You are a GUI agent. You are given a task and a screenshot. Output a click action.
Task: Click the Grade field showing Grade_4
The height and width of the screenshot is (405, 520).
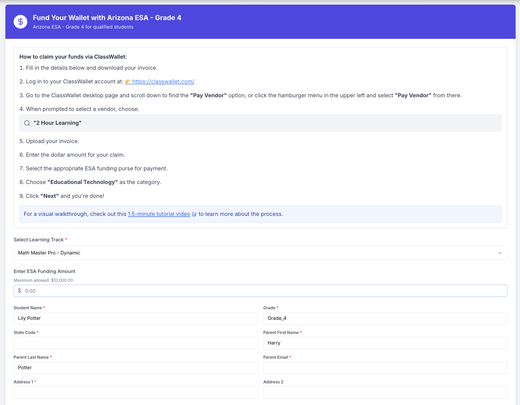[x=385, y=318]
